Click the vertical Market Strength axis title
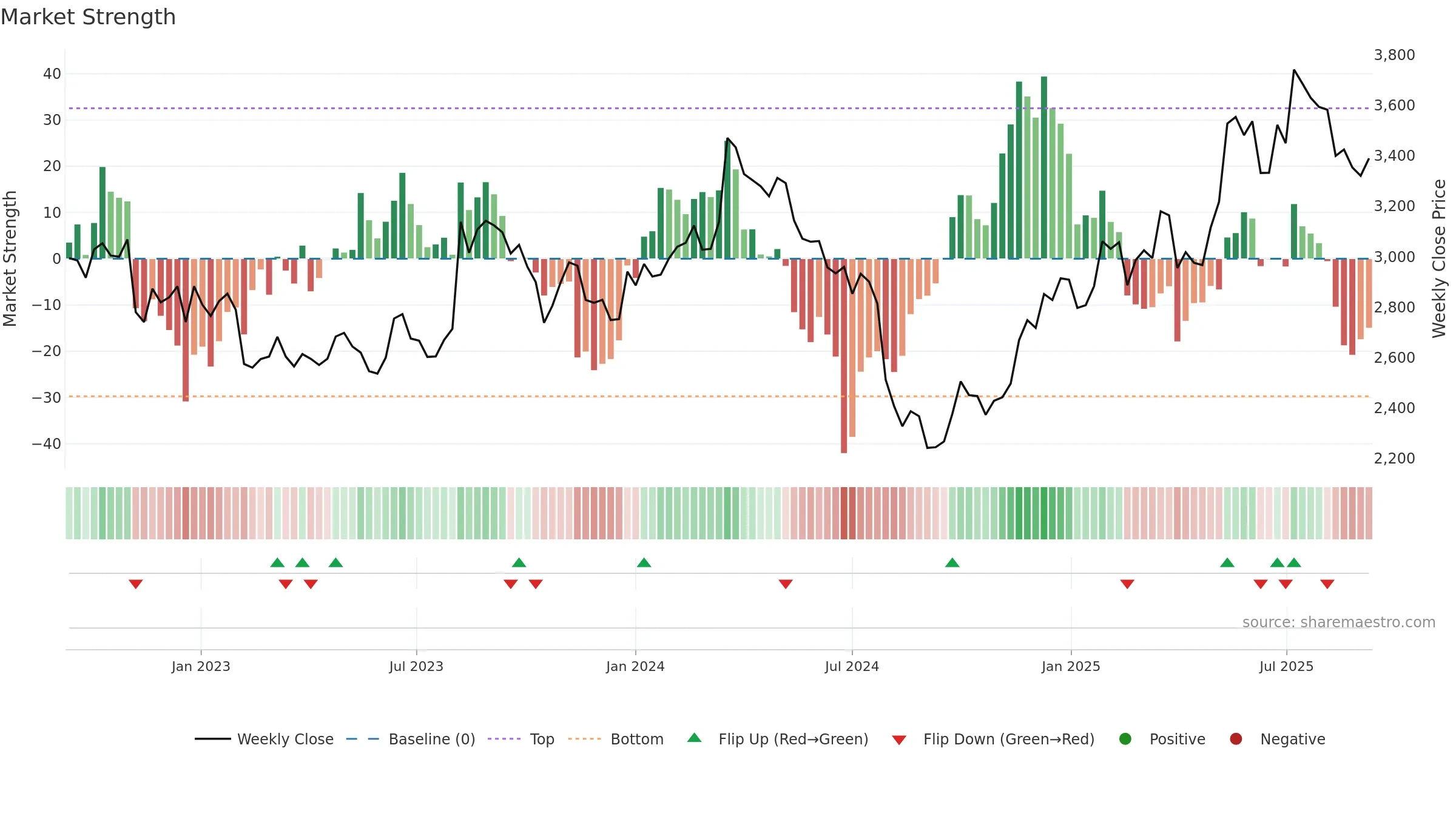Viewport: 1456px width, 819px height. (x=10, y=258)
